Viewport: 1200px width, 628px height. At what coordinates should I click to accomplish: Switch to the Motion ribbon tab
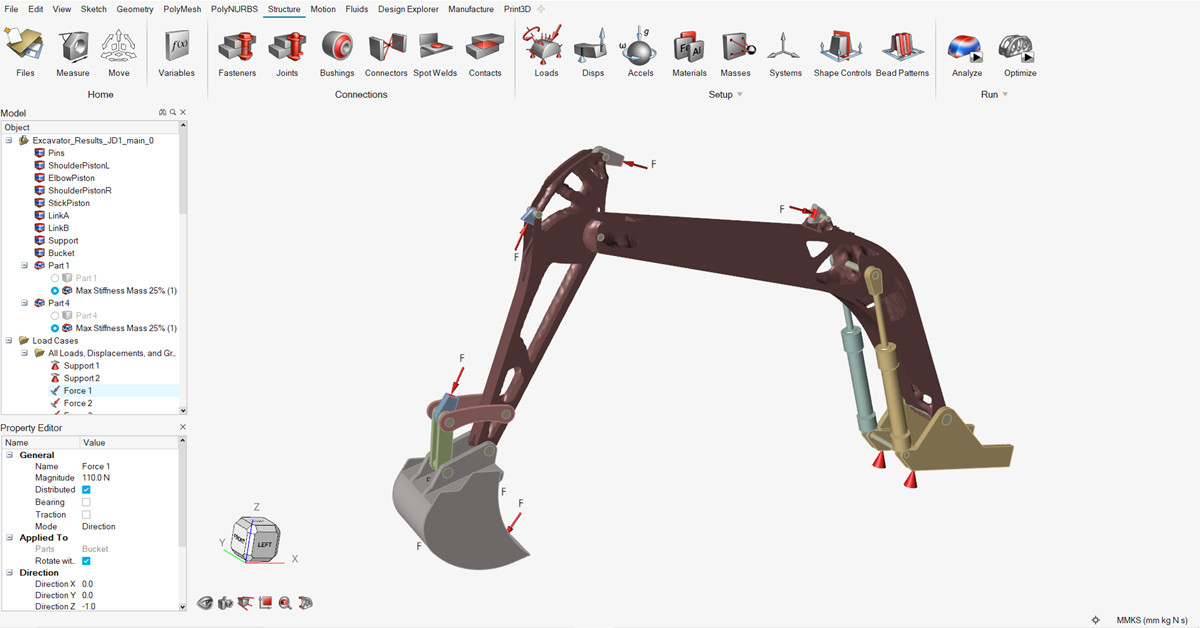[x=322, y=9]
